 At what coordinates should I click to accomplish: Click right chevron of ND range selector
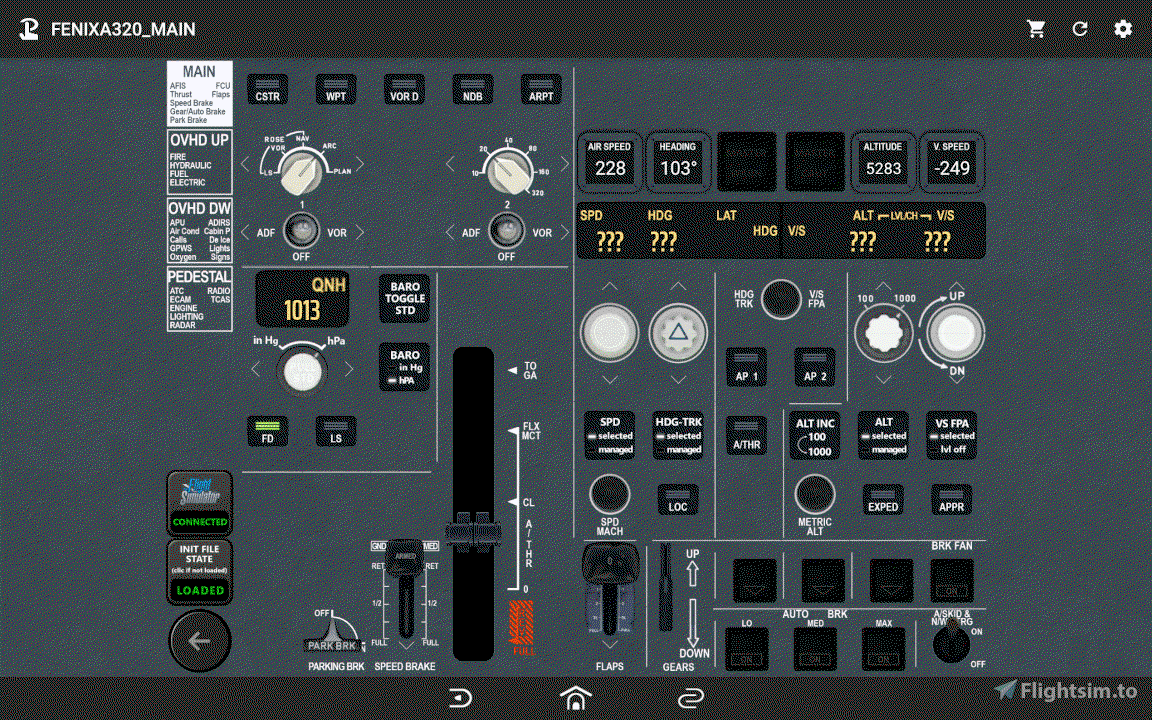(x=564, y=164)
